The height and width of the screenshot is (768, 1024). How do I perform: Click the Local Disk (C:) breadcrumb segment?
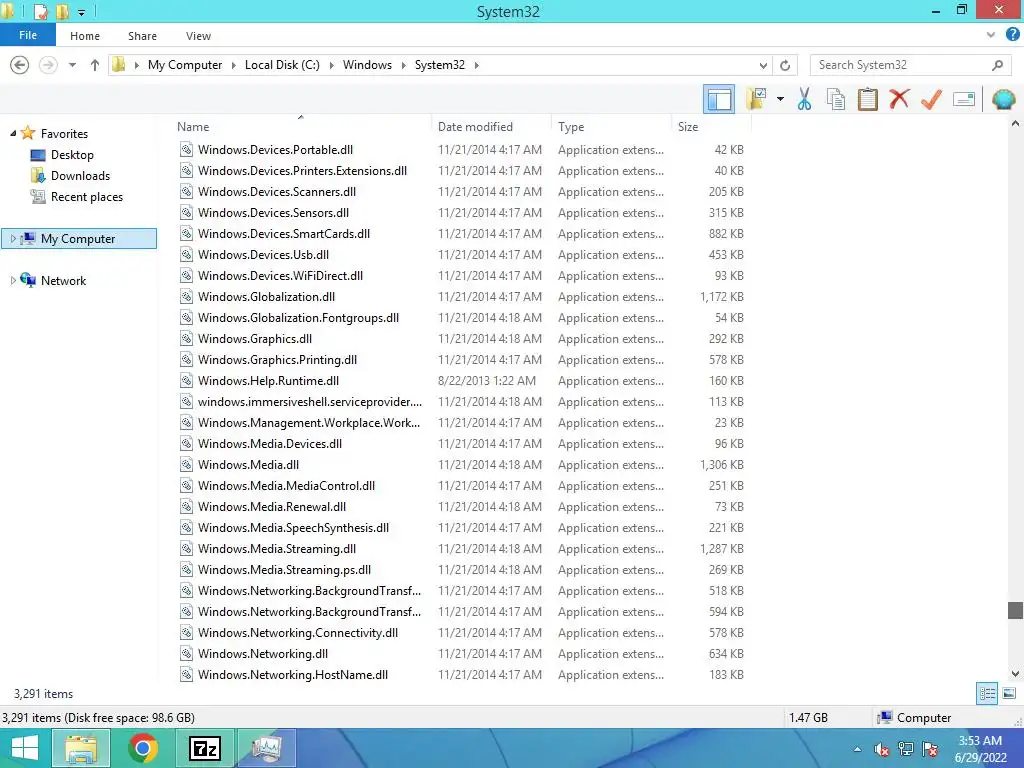click(282, 65)
